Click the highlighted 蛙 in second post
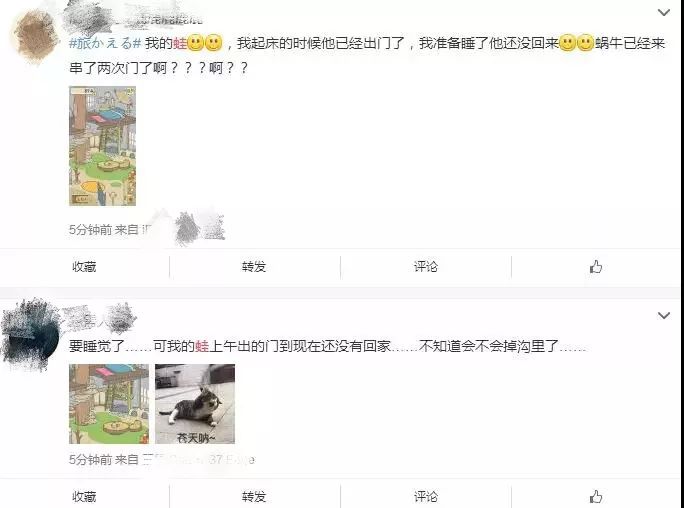 202,346
